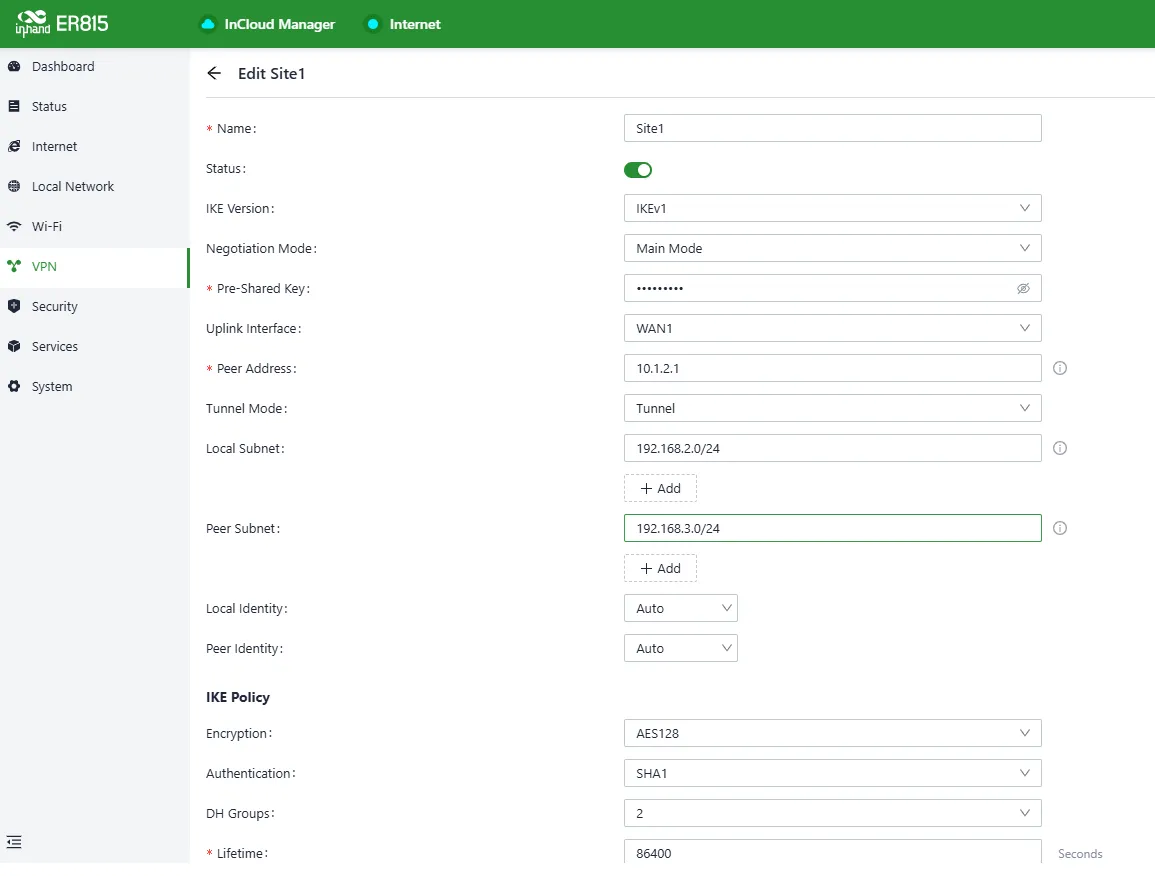Click the Lifetime field showing 86400

[832, 852]
